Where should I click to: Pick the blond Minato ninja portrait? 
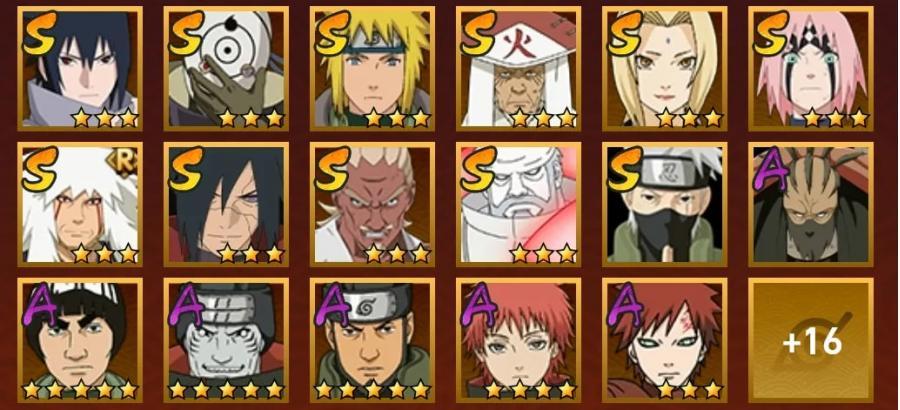(373, 69)
